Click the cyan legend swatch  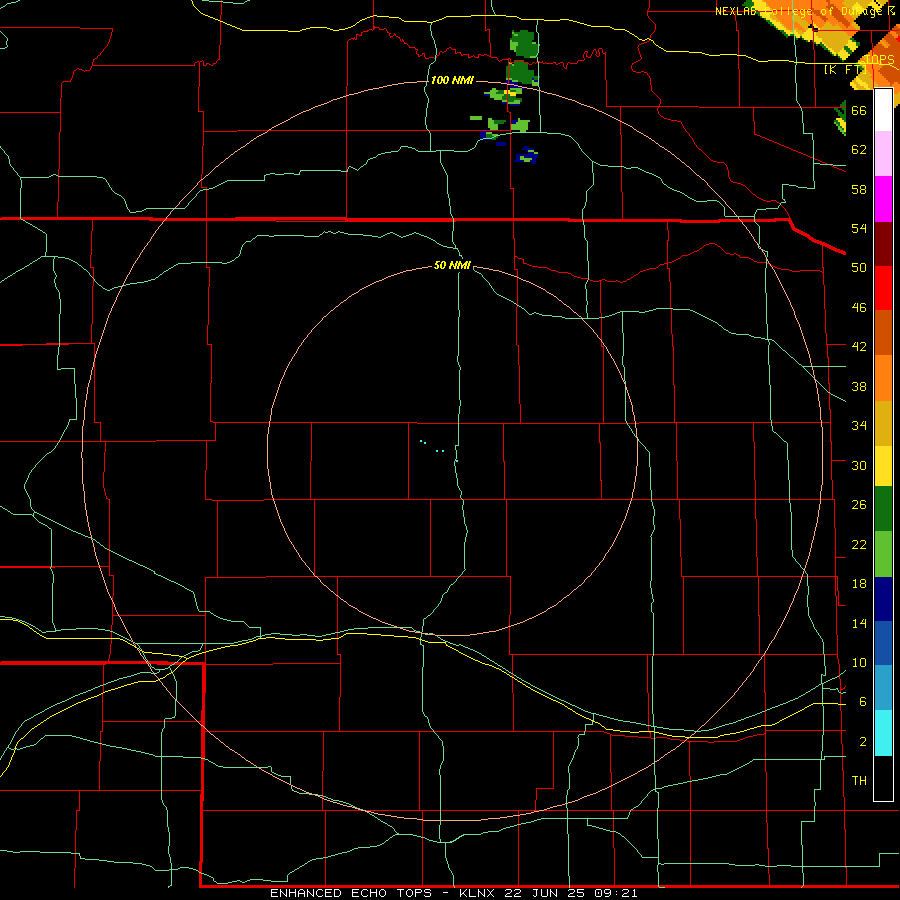883,733
